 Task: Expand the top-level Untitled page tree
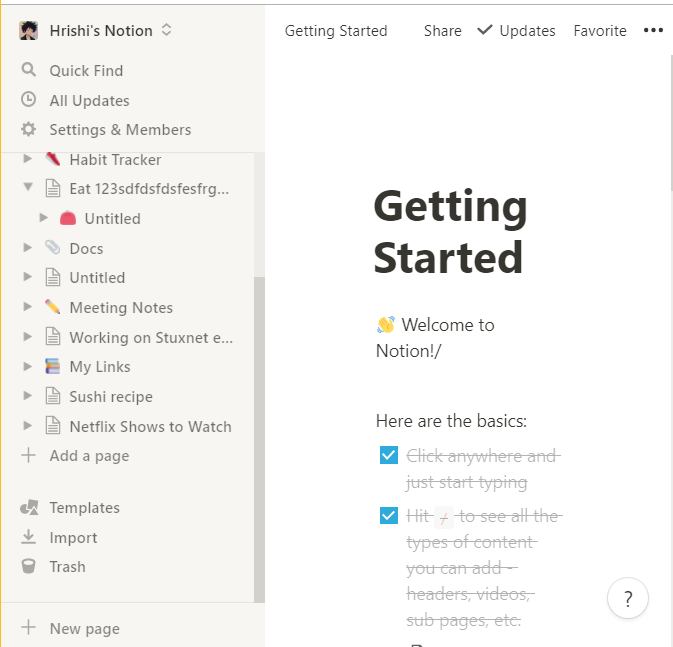[x=27, y=277]
